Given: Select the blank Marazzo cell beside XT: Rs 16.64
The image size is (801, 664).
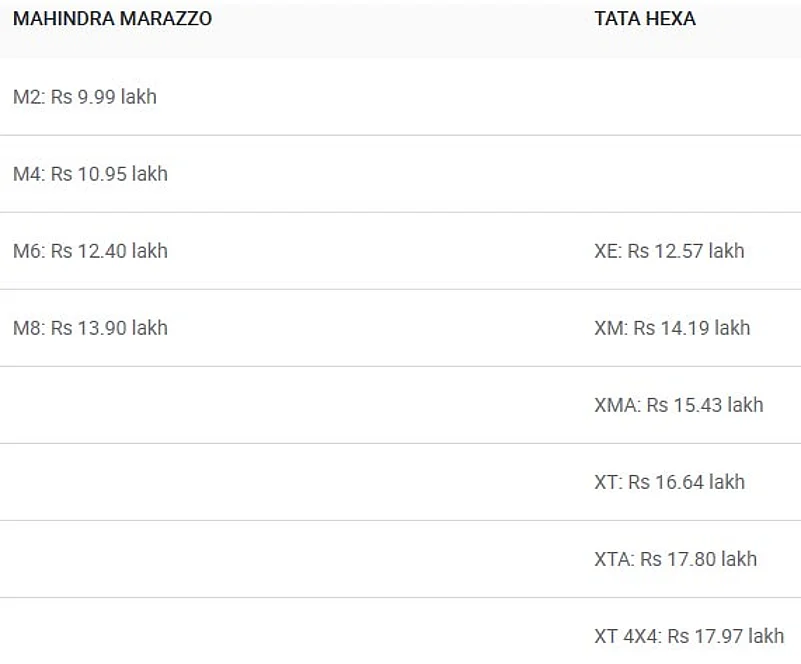Looking at the screenshot, I should 290,482.
